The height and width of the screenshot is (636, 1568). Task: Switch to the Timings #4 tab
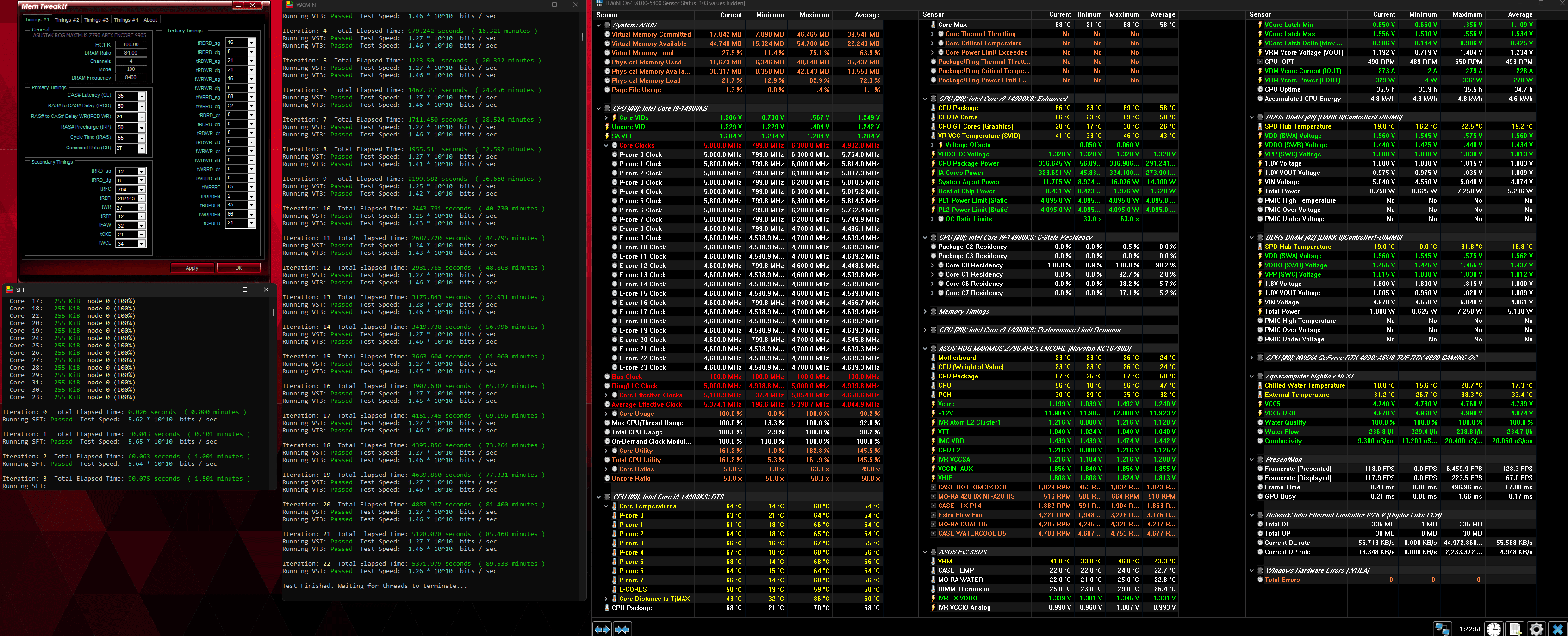[126, 20]
